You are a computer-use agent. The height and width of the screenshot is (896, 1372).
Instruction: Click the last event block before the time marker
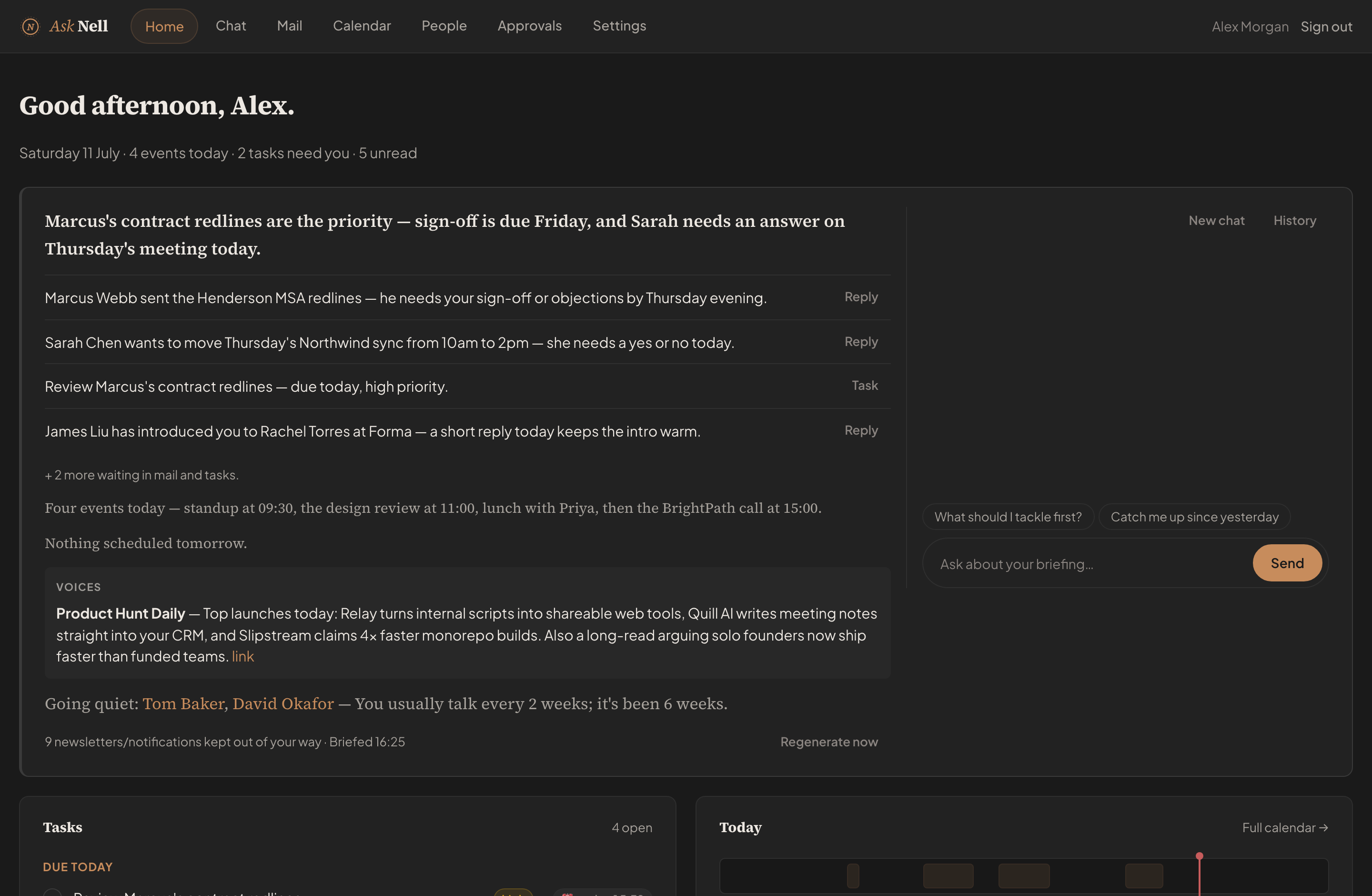pos(1144,876)
